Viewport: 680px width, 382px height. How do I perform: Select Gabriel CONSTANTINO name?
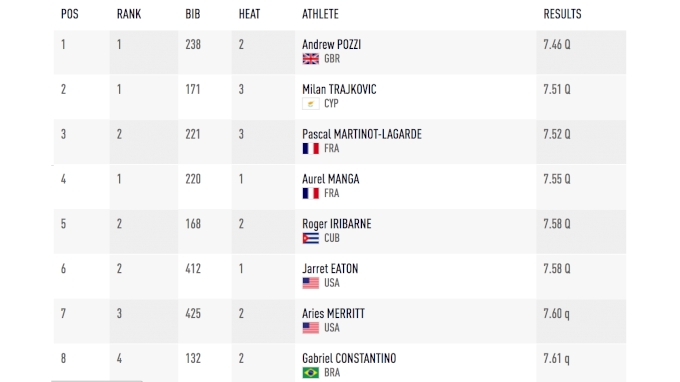[x=349, y=358]
